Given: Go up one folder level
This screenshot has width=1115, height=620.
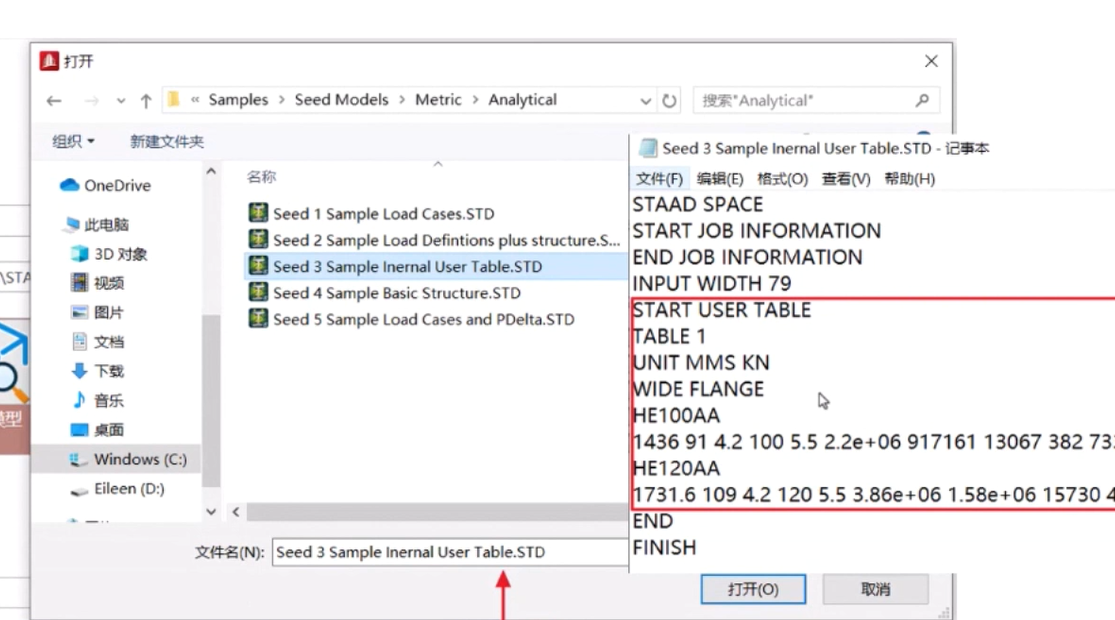Looking at the screenshot, I should (146, 101).
